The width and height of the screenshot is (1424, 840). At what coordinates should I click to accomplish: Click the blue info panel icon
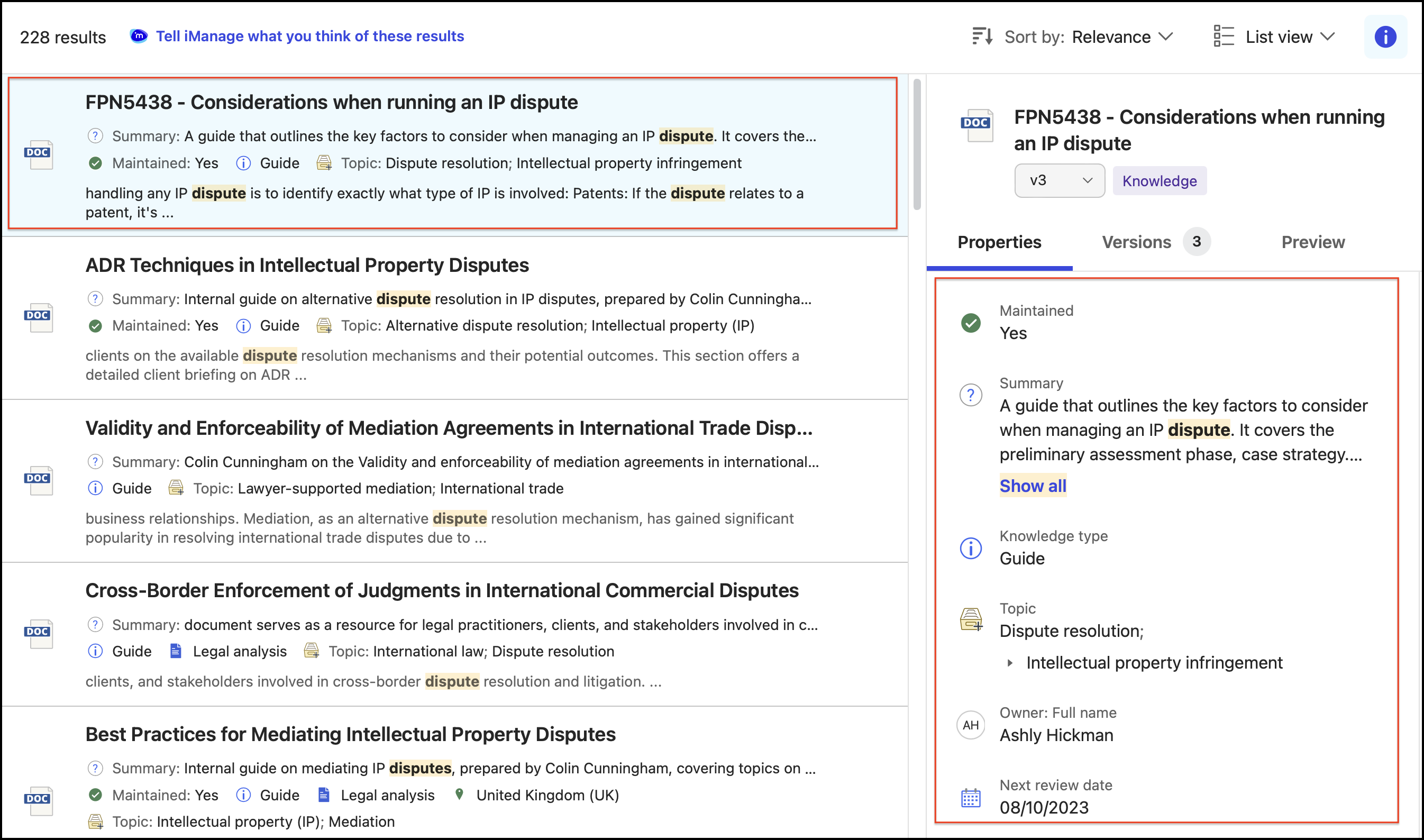point(1385,37)
